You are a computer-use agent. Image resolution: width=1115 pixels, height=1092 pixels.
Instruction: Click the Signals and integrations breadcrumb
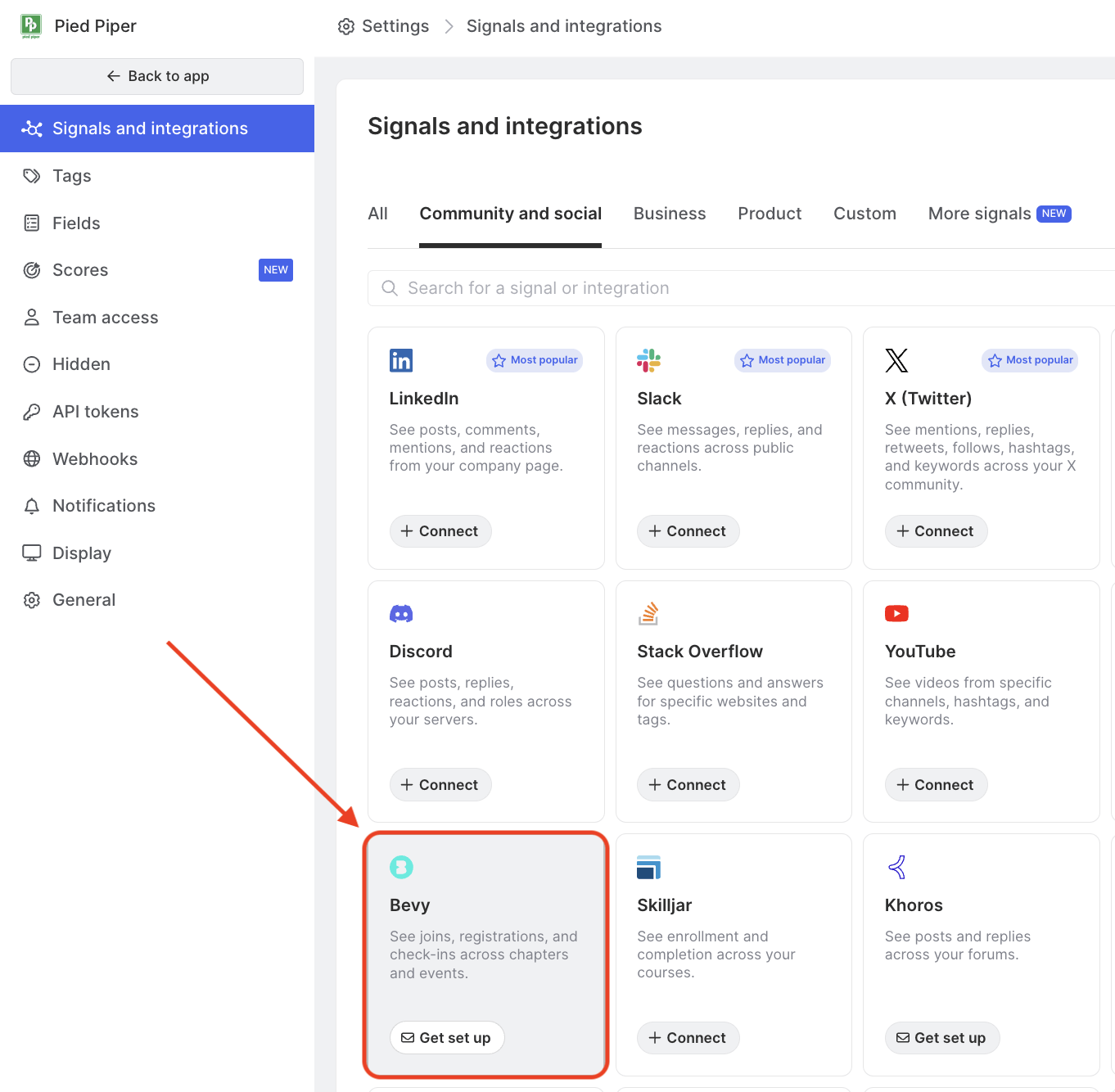(564, 26)
